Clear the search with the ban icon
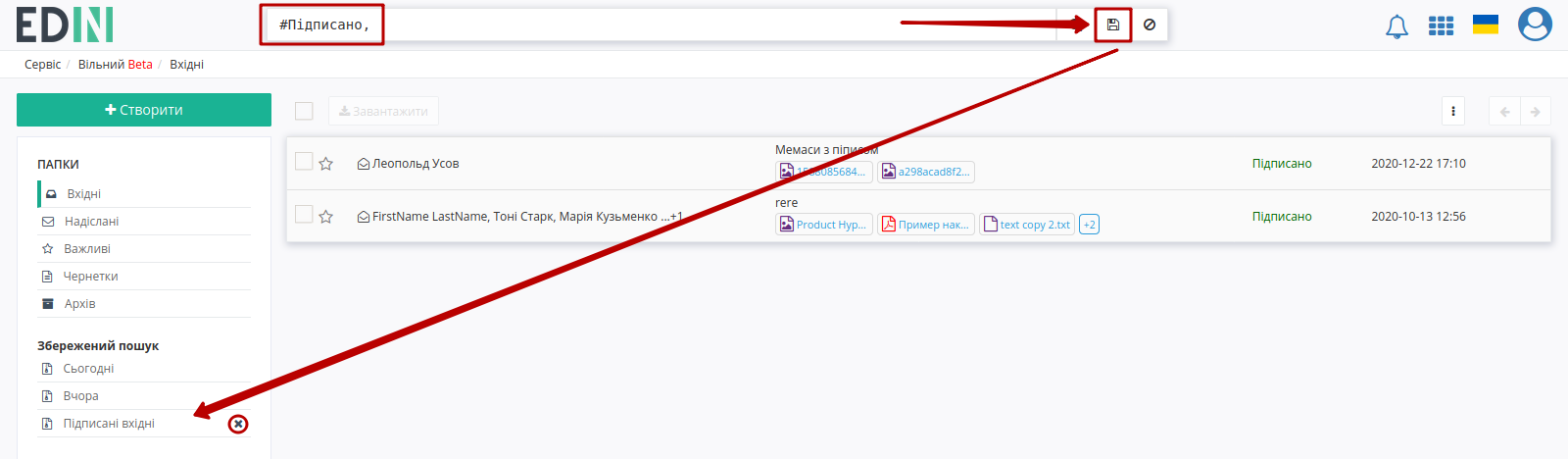Viewport: 1568px width, 459px height. pyautogui.click(x=1150, y=25)
